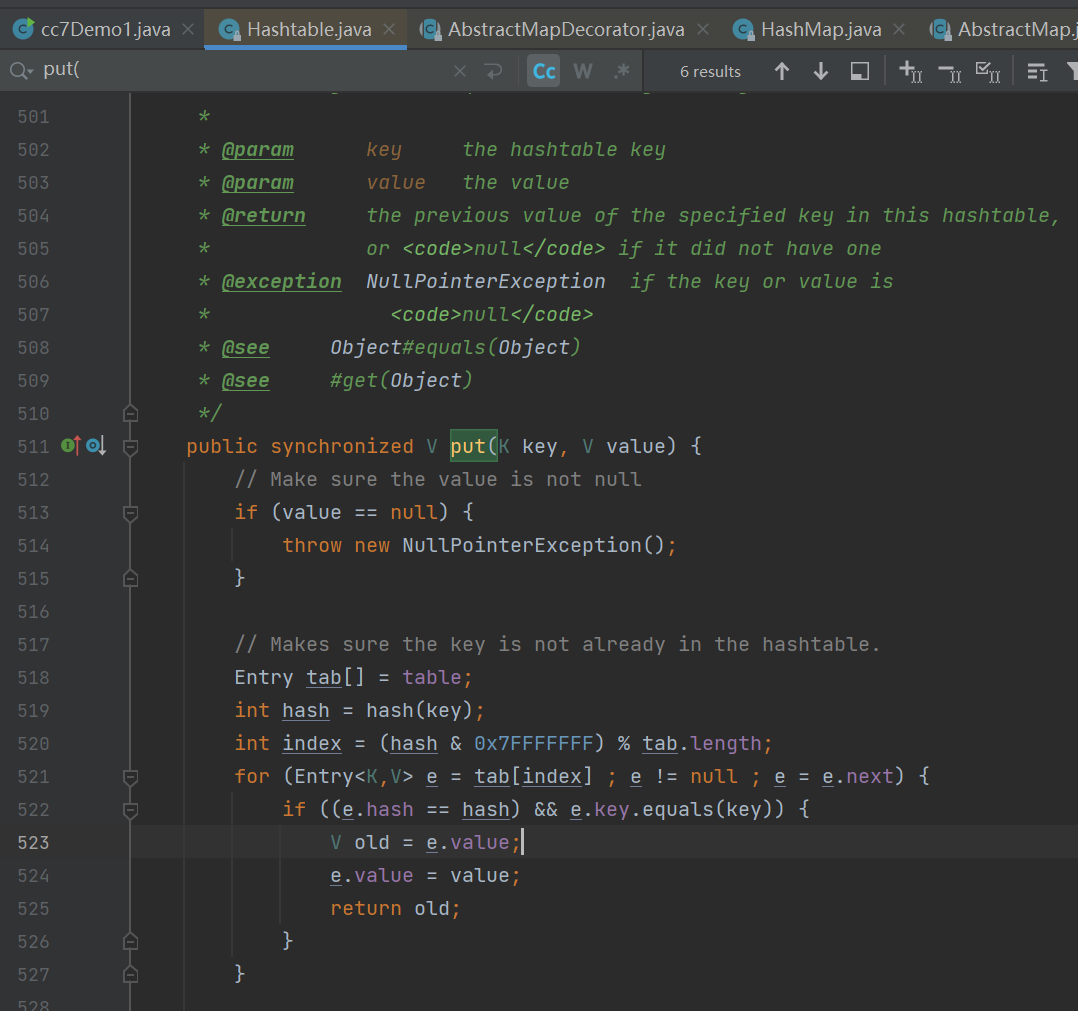Click fold end marker on line 527
The image size is (1078, 1011).
tap(130, 975)
